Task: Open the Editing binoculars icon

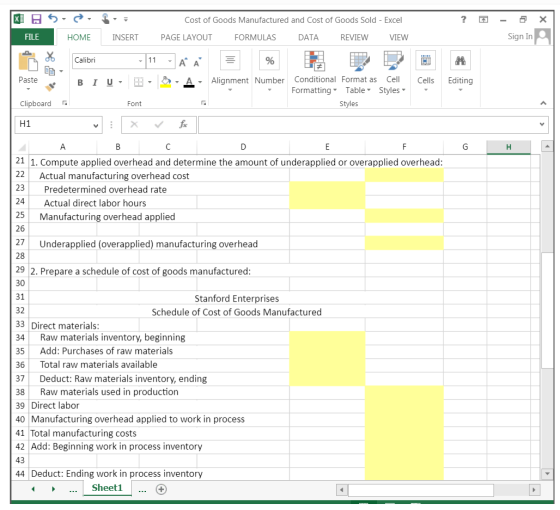Action: tap(460, 60)
